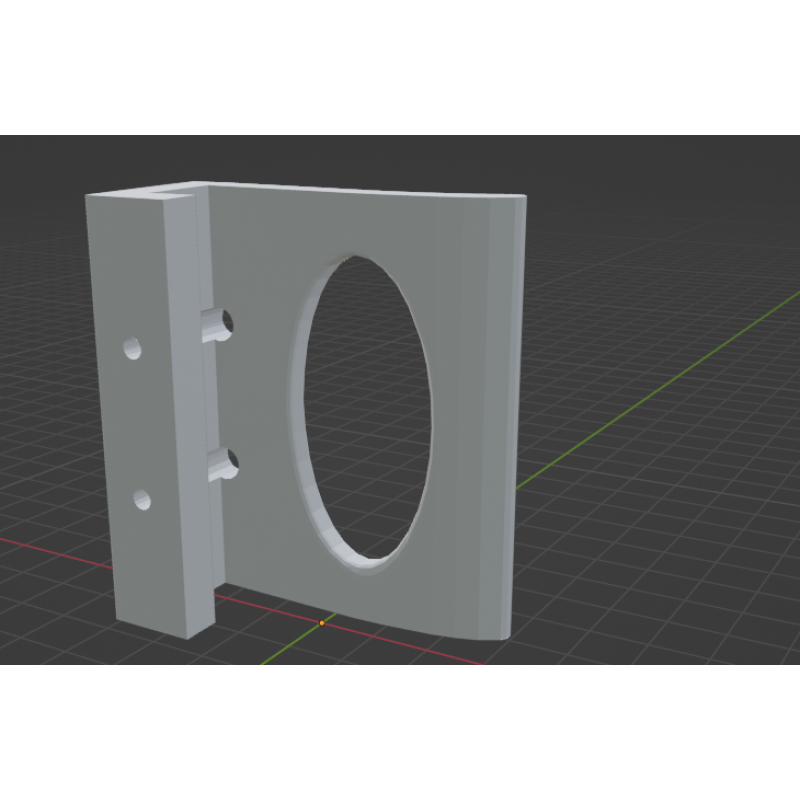800x800 pixels.
Task: Click the lower cylindrical peg on the plate
Action: [x=220, y=464]
